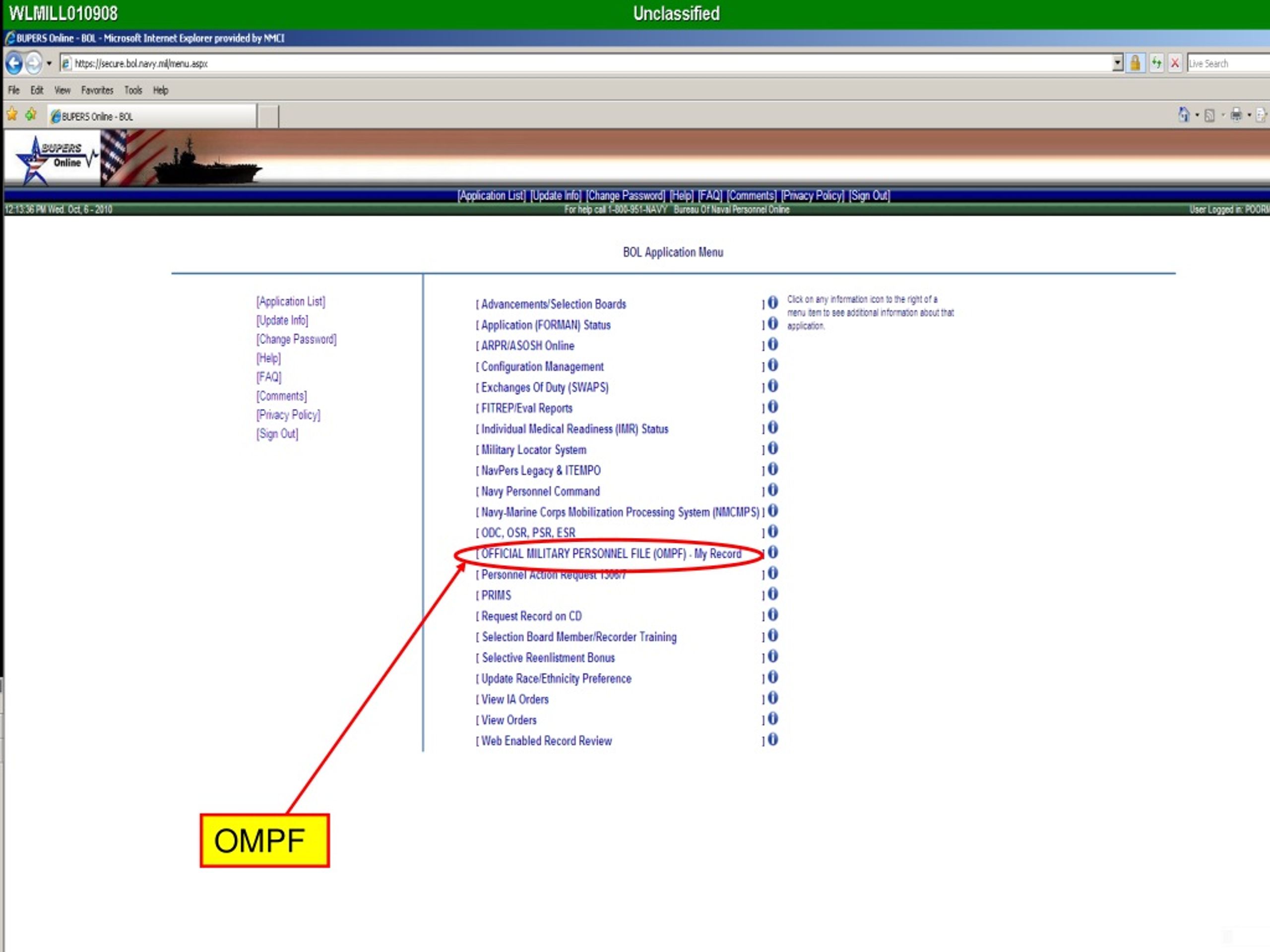Expand the address bar history dropdown
Viewport: 1270px width, 952px height.
1117,63
